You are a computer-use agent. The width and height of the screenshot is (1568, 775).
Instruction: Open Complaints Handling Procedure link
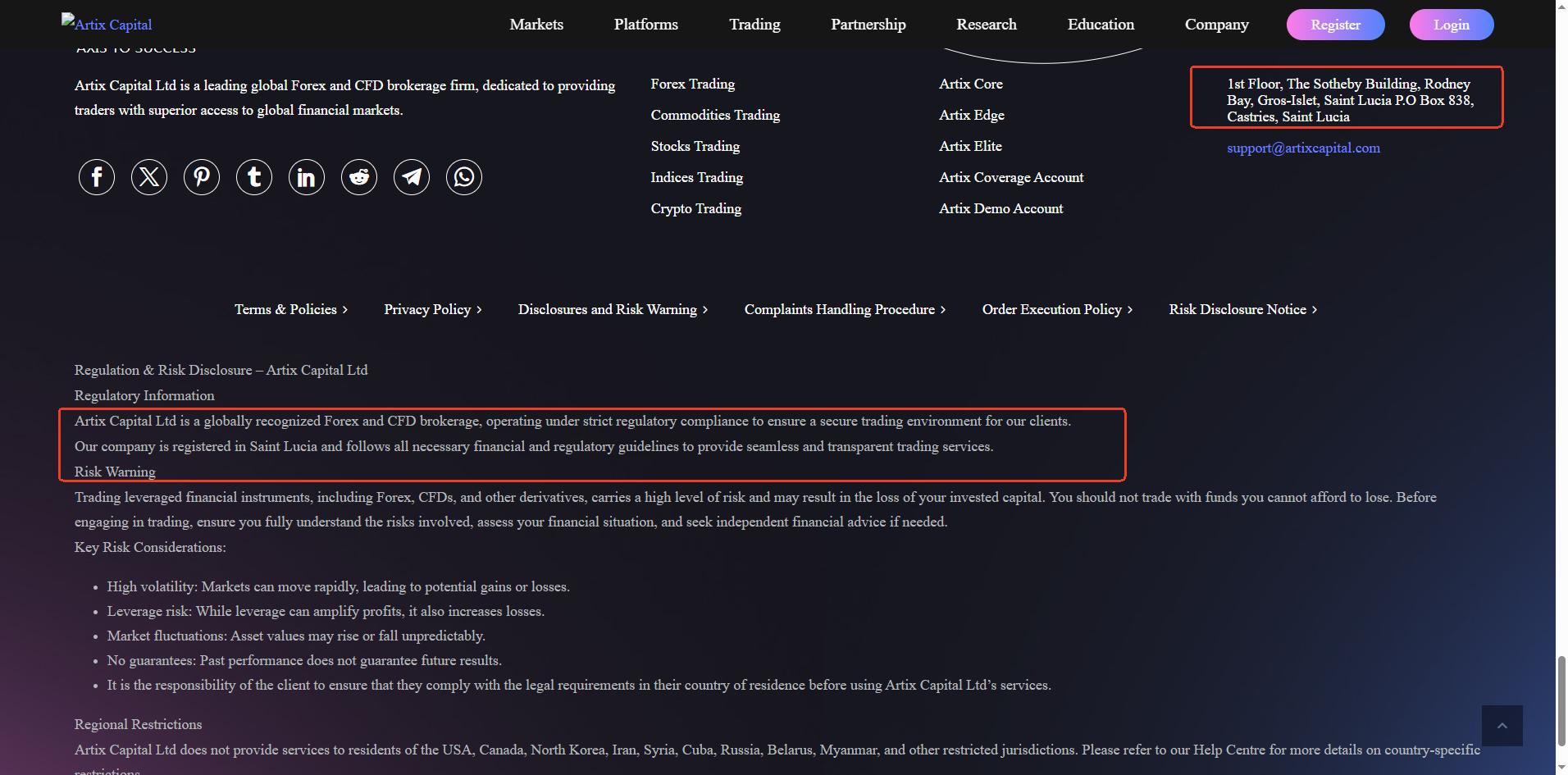coord(845,309)
